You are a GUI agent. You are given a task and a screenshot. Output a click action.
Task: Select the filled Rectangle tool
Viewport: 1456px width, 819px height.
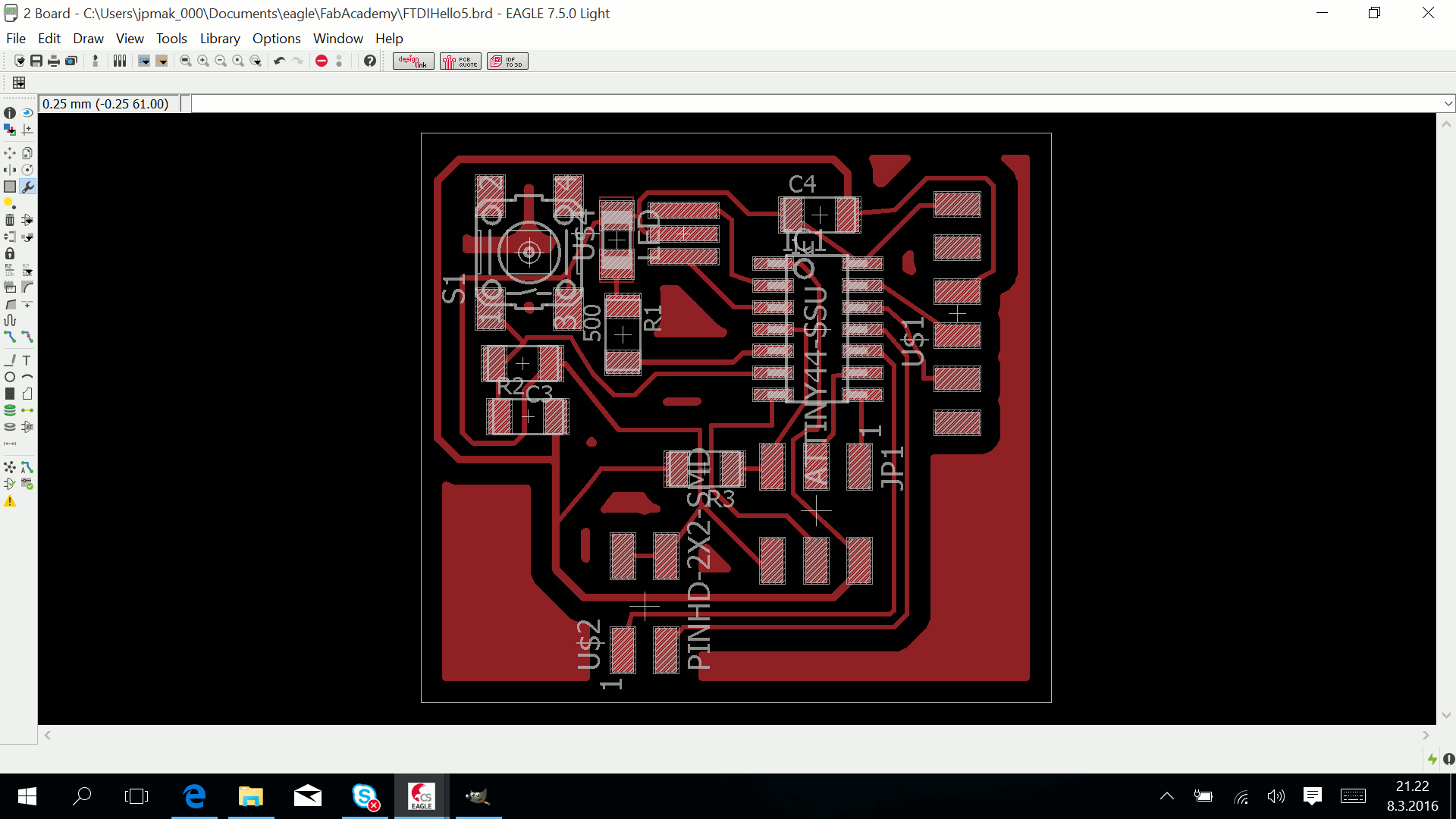pos(10,394)
